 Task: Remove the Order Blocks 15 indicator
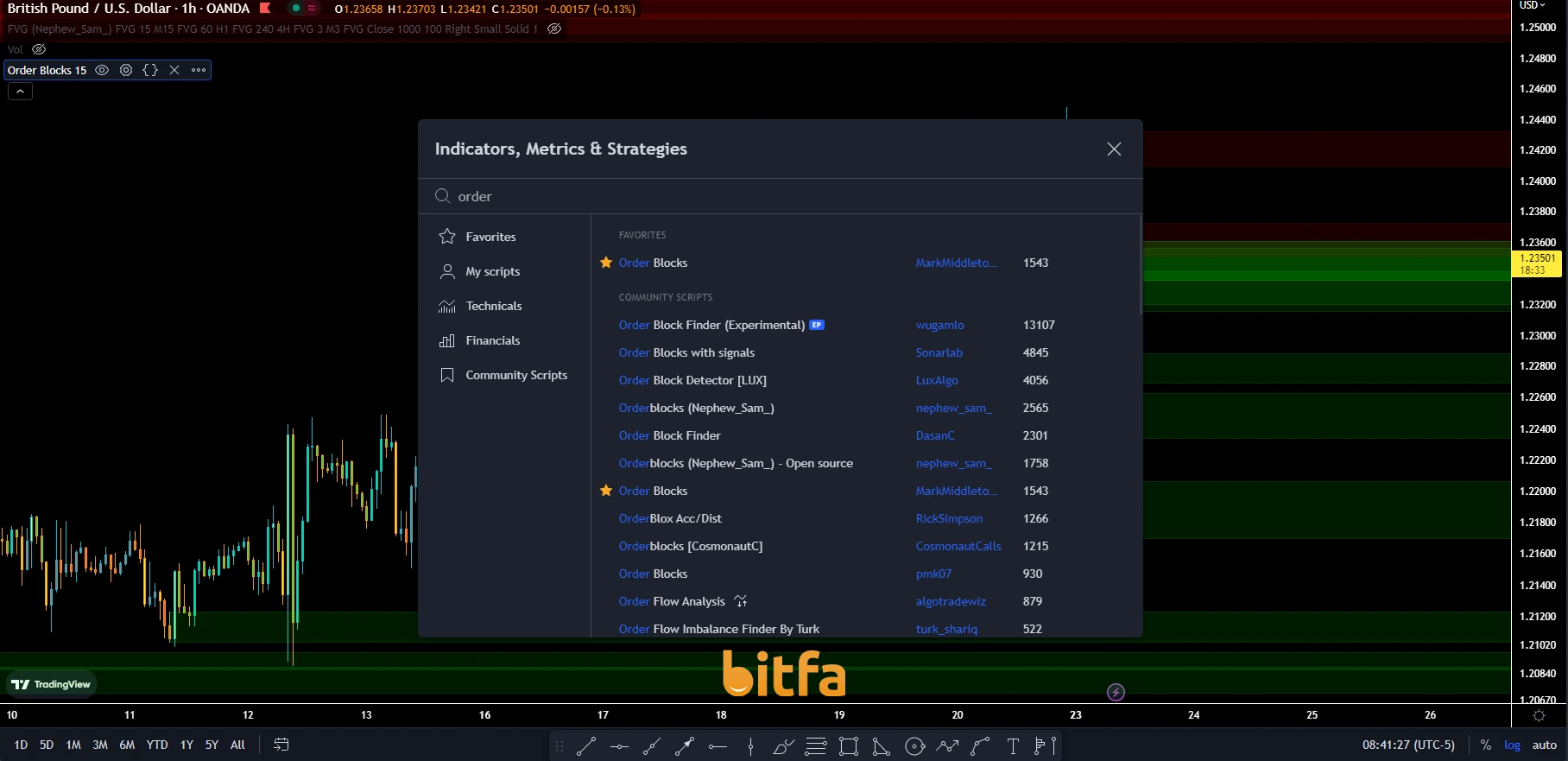(174, 70)
